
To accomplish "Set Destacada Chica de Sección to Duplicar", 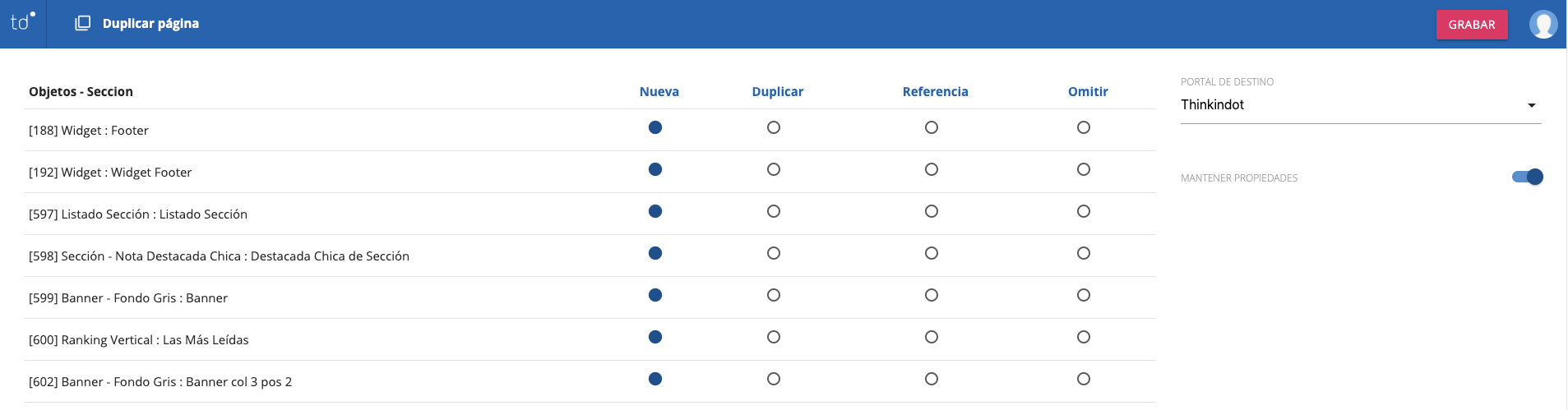I will (774, 253).
